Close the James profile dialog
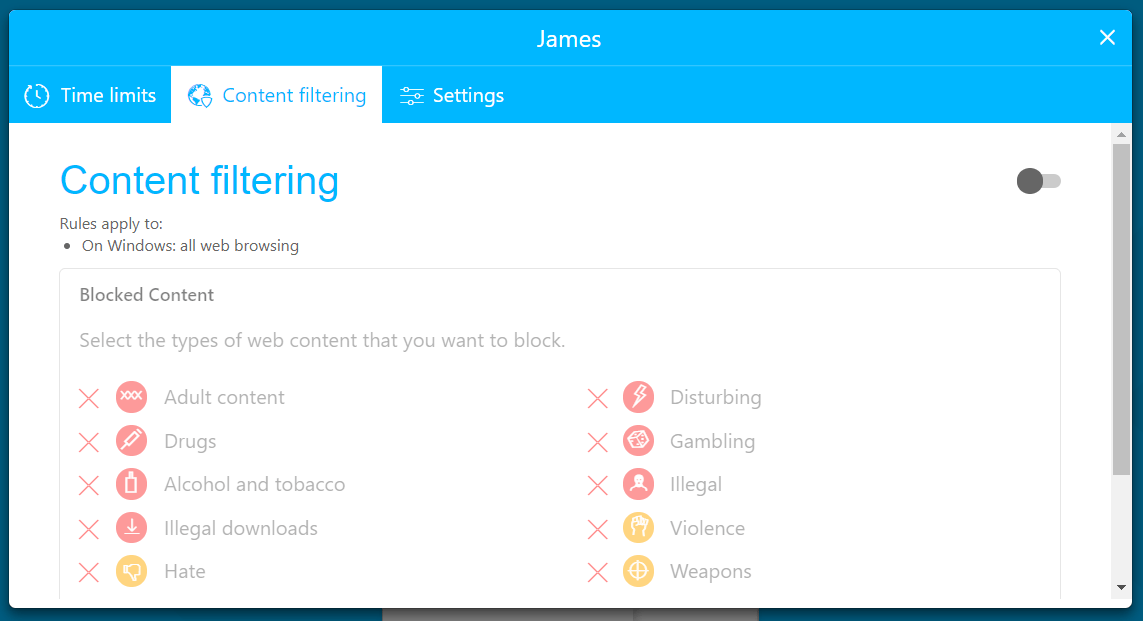Viewport: 1143px width, 621px height. [x=1107, y=38]
